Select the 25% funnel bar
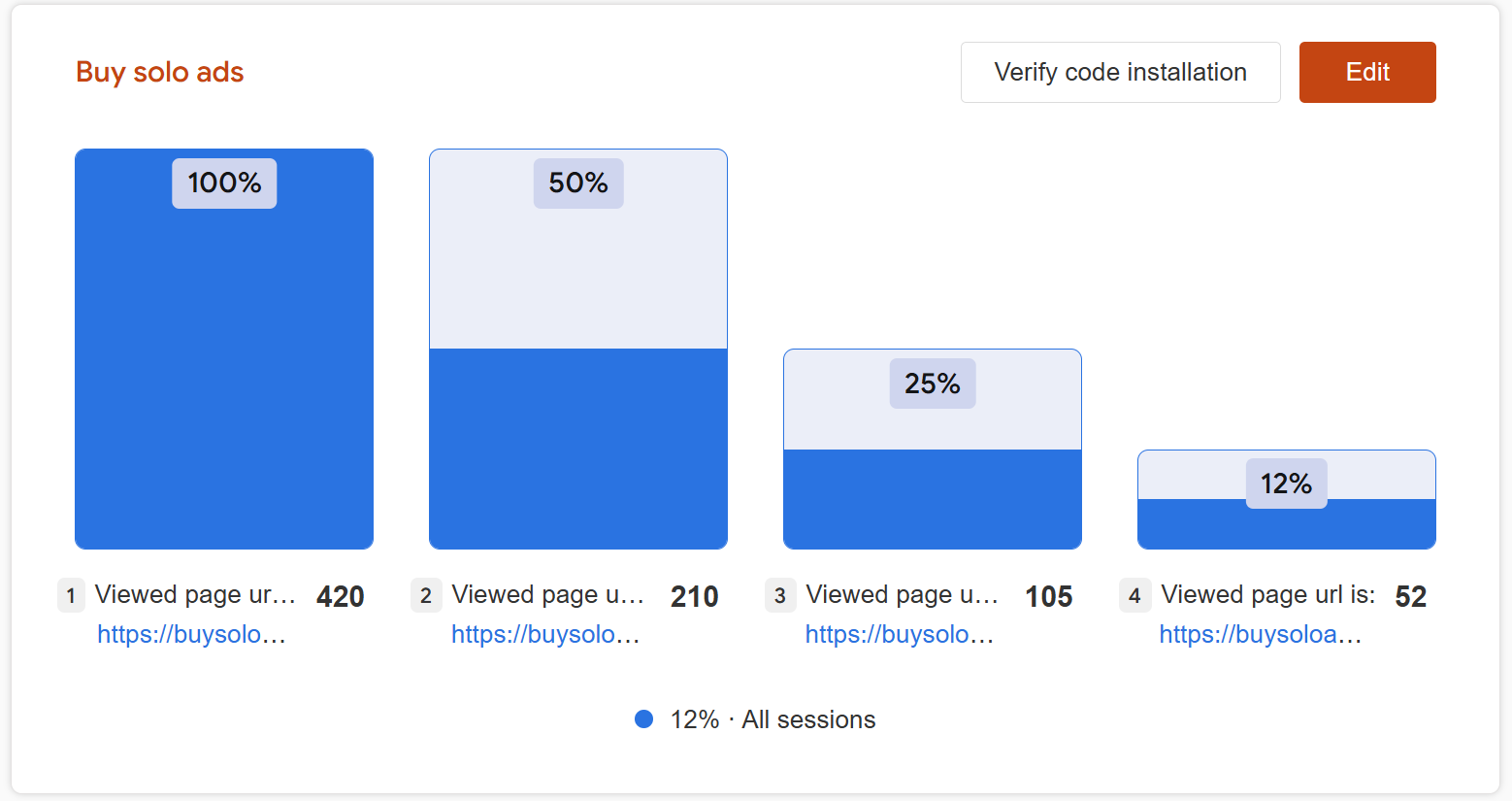Viewport: 1512px width, 801px height. [933, 449]
